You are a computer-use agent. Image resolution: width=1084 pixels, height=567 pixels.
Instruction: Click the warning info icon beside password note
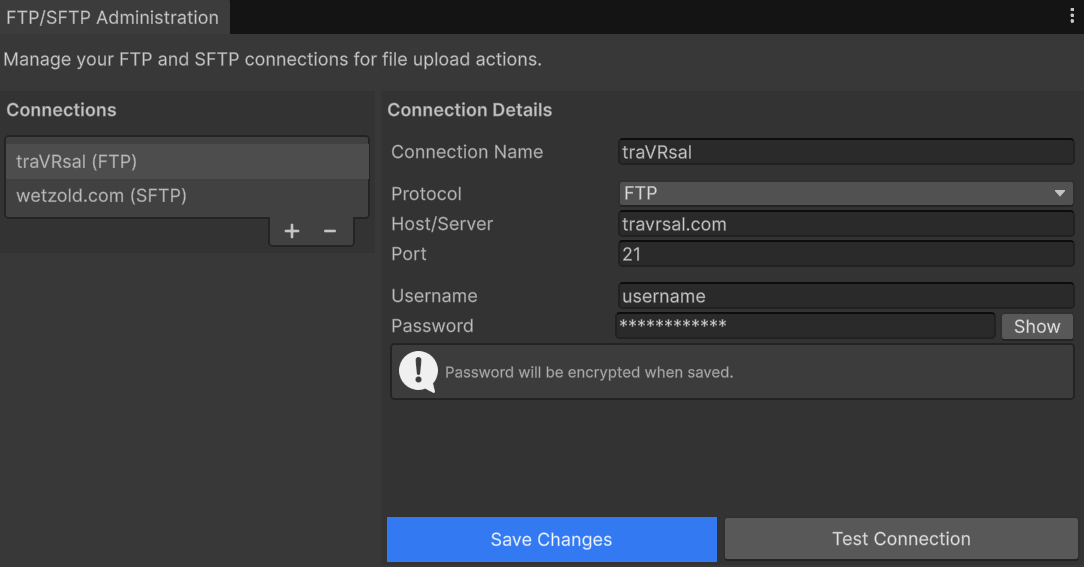click(418, 372)
